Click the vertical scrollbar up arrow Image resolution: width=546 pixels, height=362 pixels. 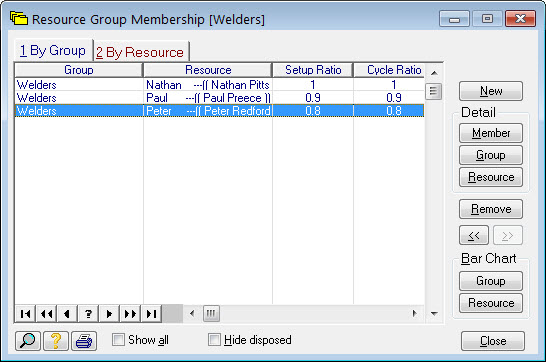pos(434,73)
